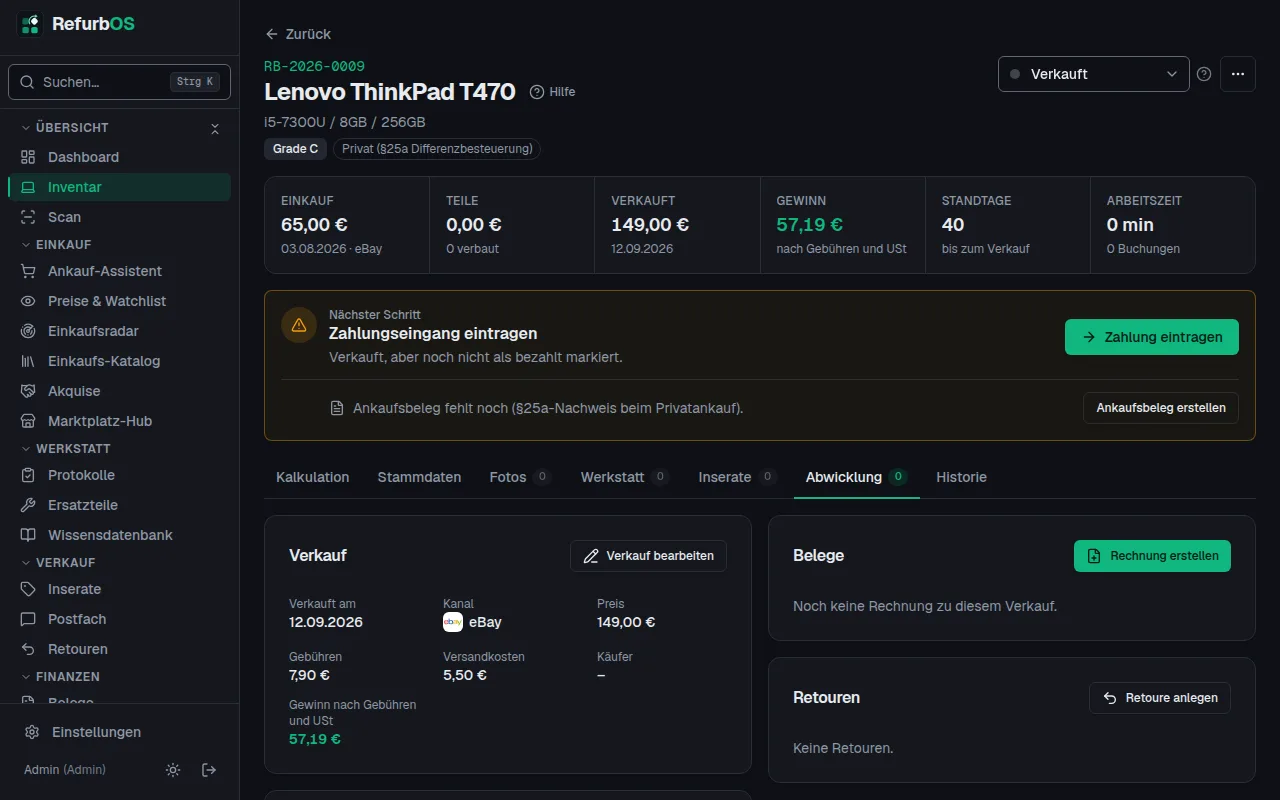Go back with the Zurück link
1280x800 pixels.
click(298, 34)
